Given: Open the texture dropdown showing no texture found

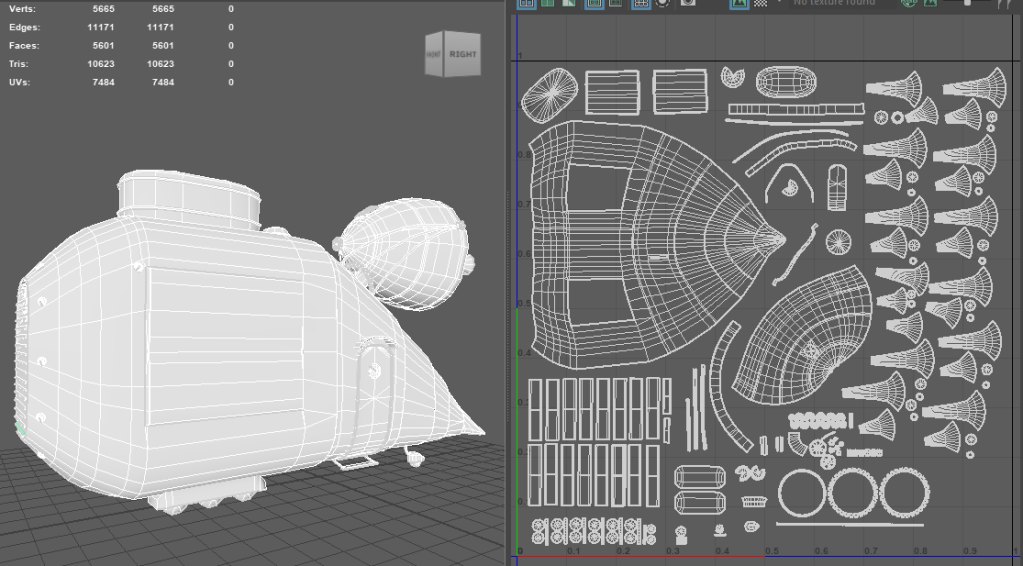Looking at the screenshot, I should click(x=835, y=3).
